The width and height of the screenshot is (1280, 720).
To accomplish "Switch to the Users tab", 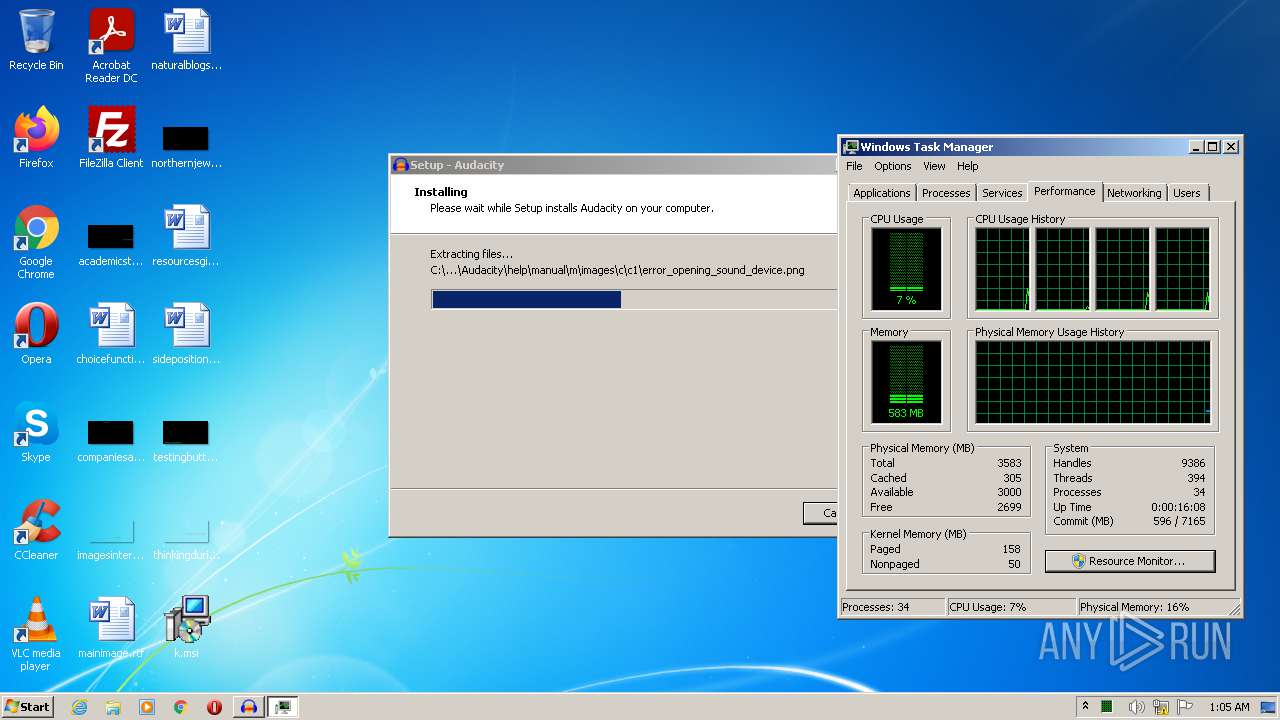I will click(1187, 193).
